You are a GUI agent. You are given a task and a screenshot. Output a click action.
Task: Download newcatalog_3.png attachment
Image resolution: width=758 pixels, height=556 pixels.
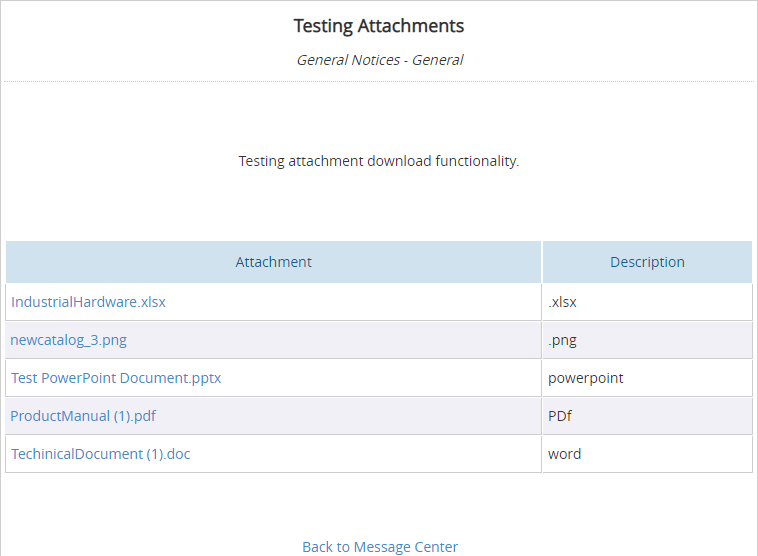pos(68,340)
